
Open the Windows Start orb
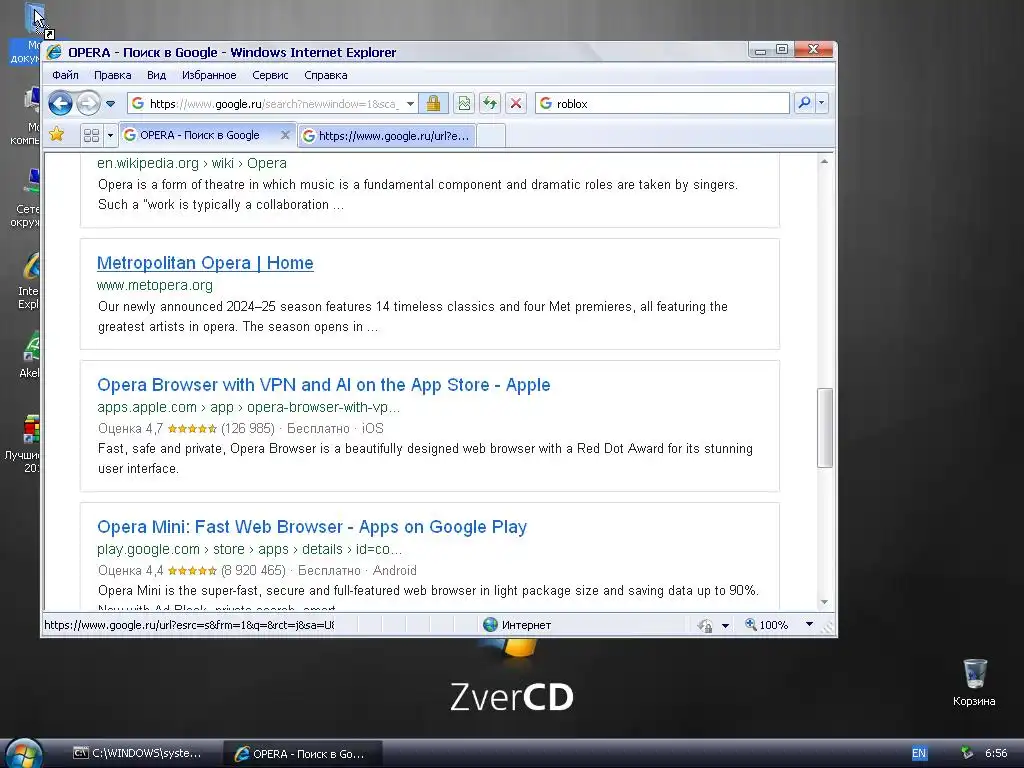pos(25,753)
